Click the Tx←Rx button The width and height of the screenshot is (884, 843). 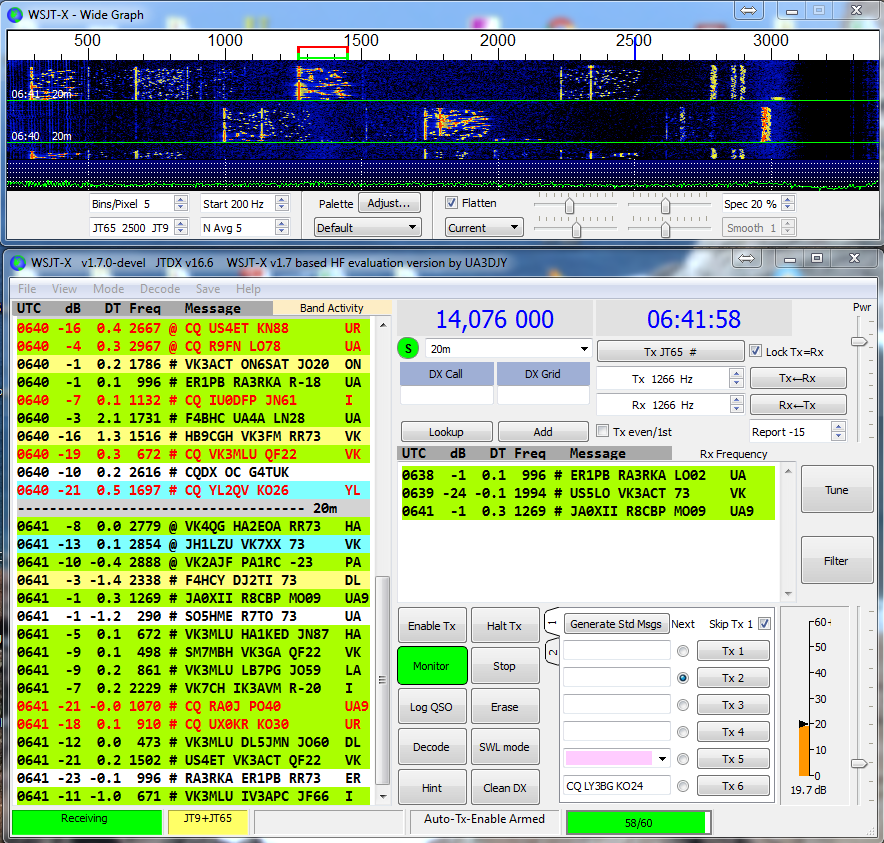[x=797, y=378]
